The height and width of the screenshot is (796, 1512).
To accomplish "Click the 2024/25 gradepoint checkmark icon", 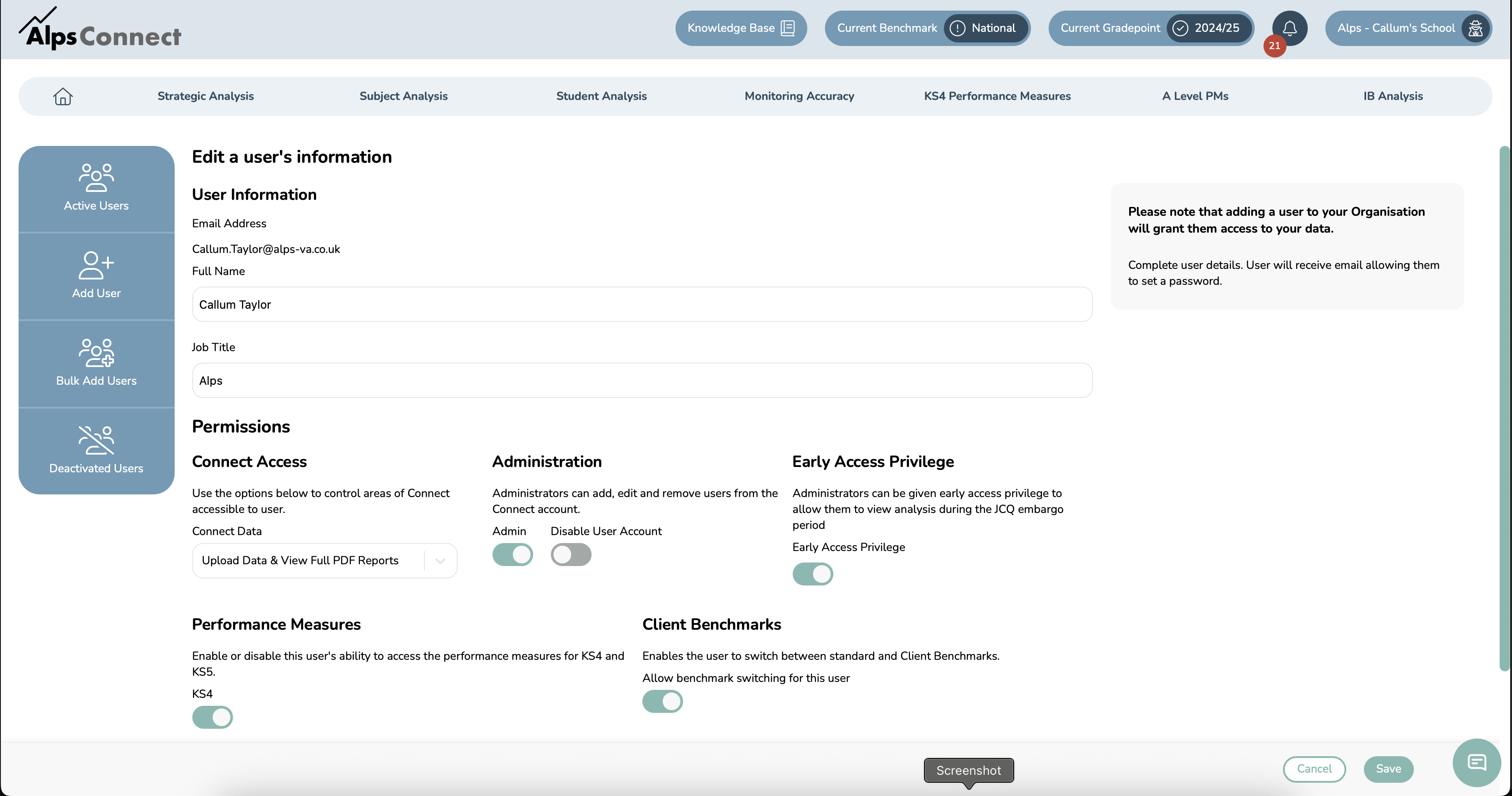I will pos(1180,28).
